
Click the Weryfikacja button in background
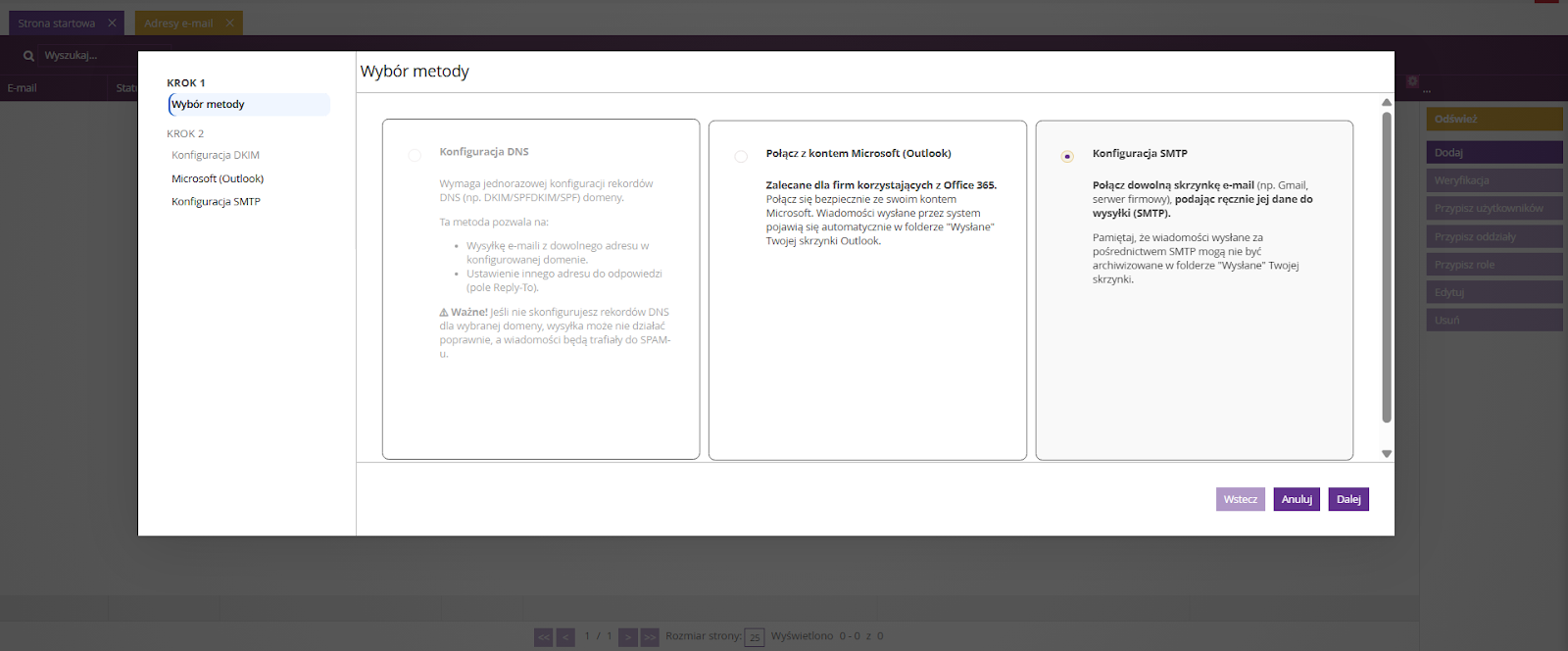coord(1494,180)
